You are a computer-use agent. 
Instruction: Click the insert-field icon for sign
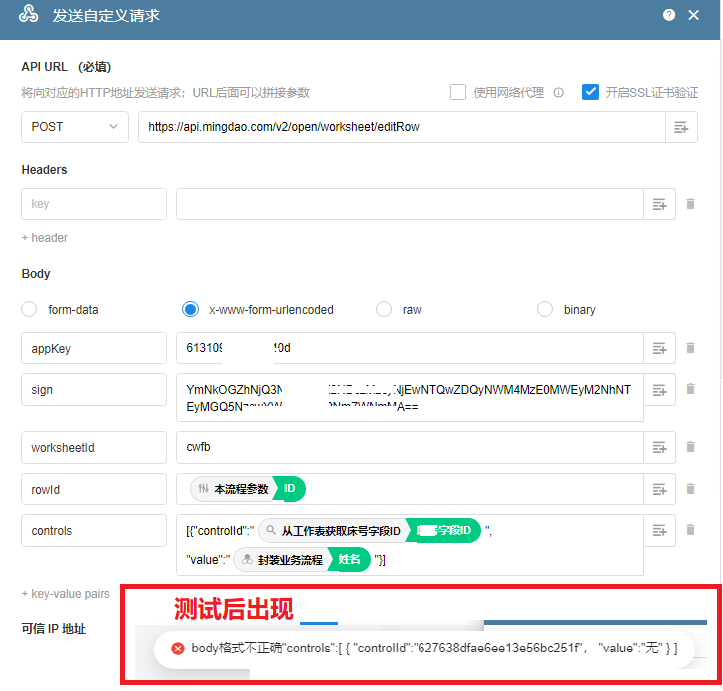click(659, 389)
